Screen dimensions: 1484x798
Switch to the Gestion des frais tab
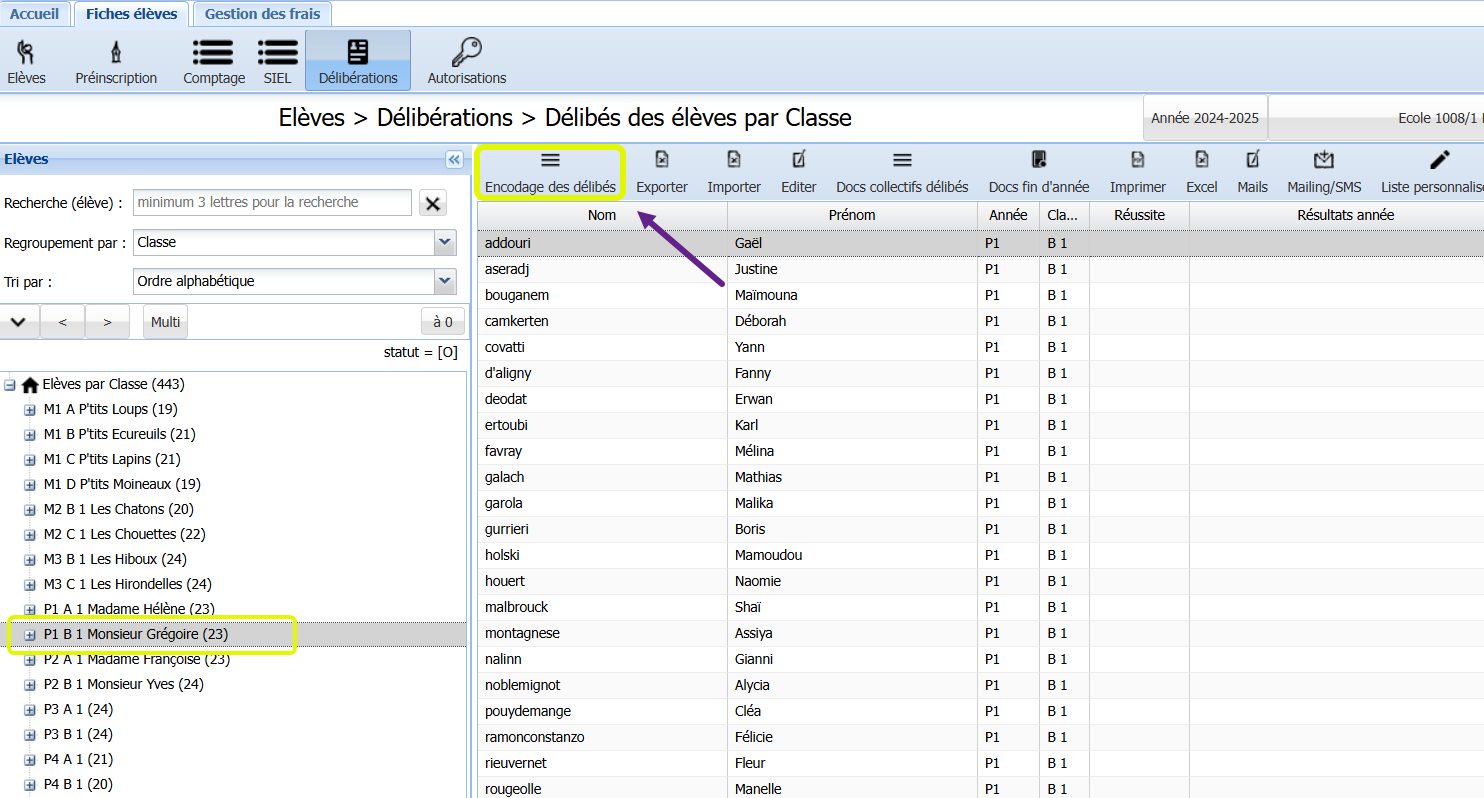click(263, 14)
